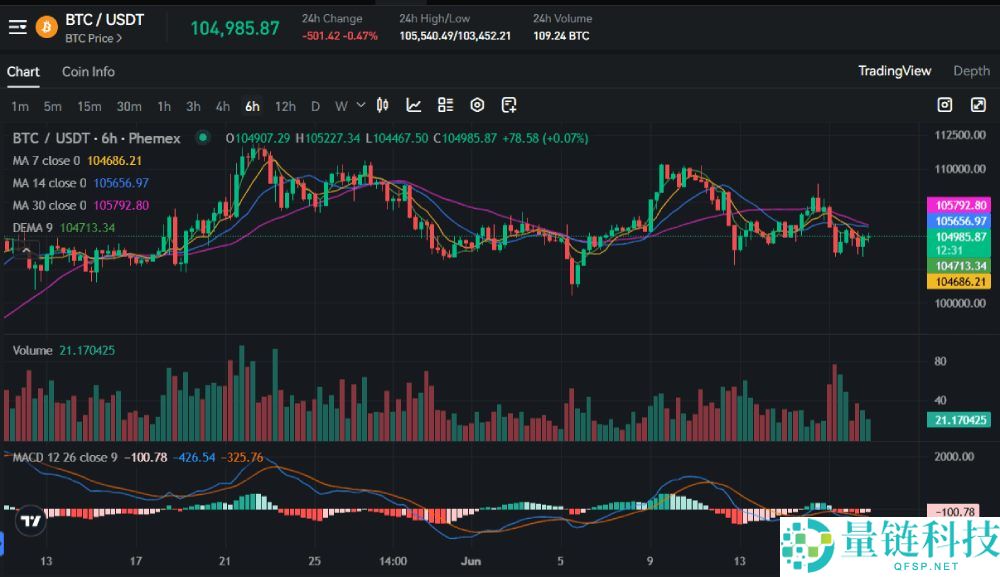Select the 30m timeframe

click(129, 106)
